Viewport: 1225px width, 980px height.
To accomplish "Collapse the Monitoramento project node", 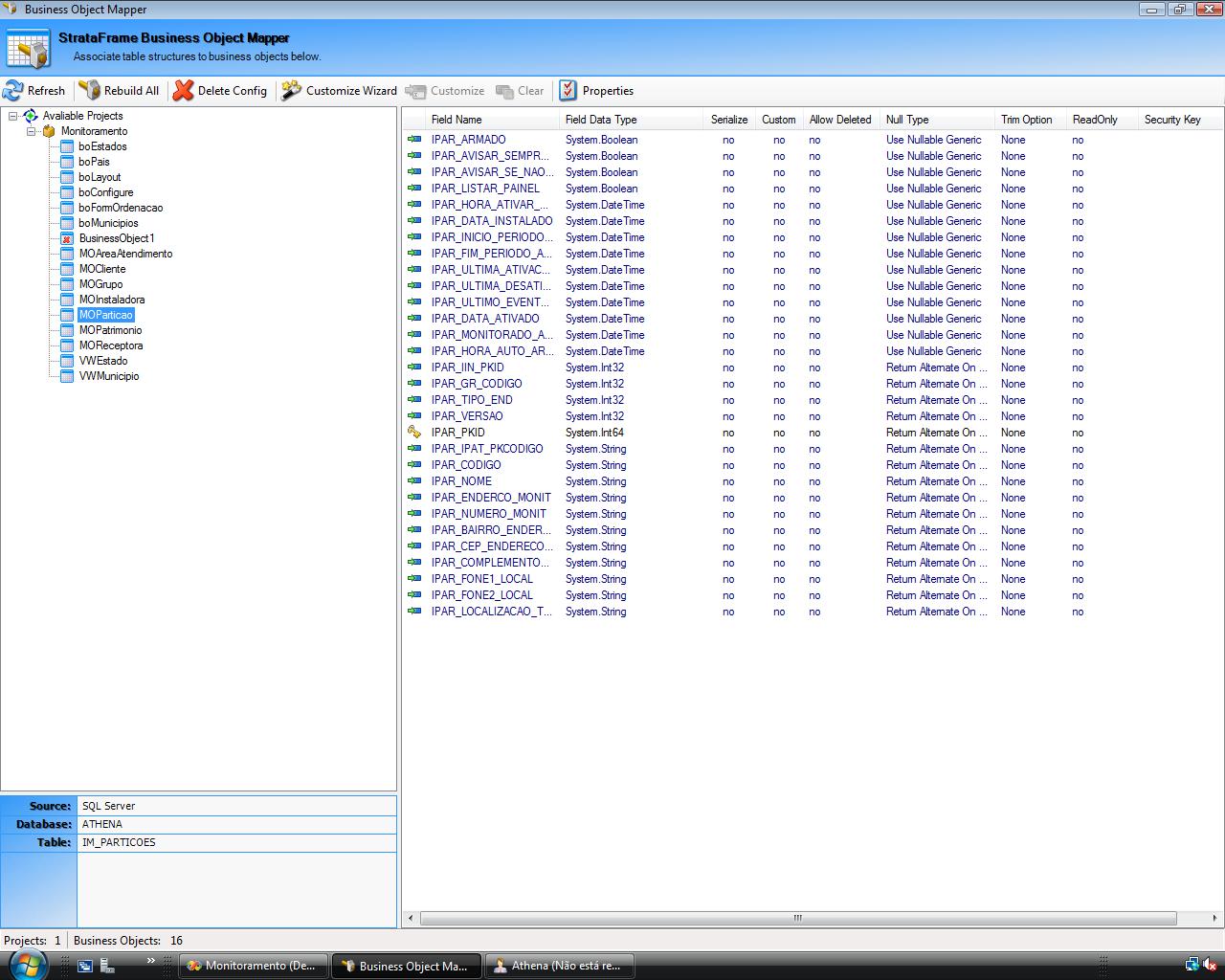I will pyautogui.click(x=32, y=131).
